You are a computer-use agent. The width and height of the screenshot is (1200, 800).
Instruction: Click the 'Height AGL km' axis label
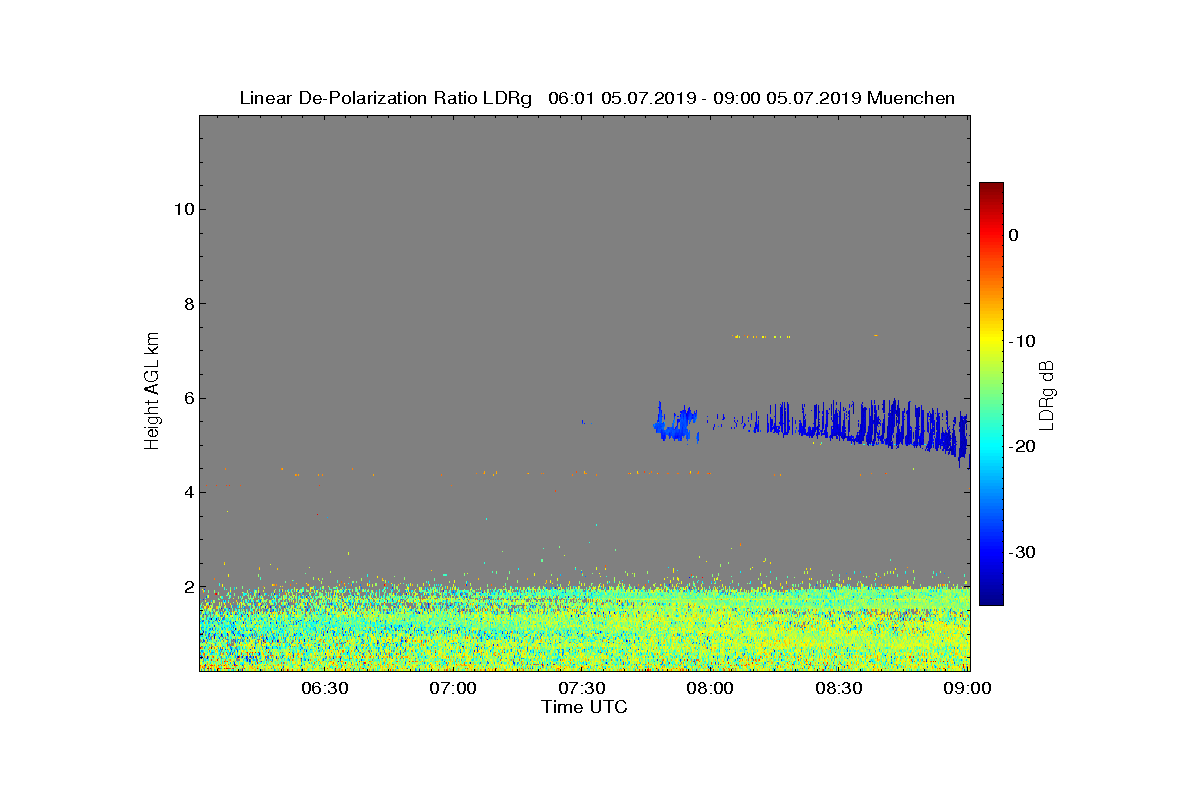(x=152, y=393)
